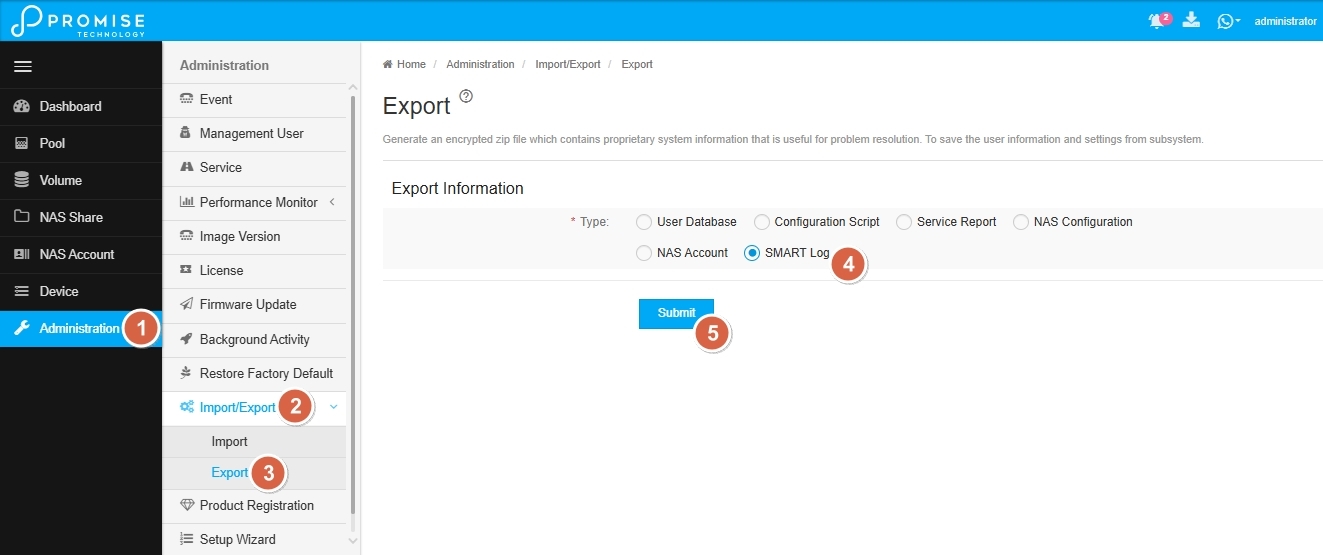
Task: Select NAS Account export type radio
Action: [x=644, y=253]
